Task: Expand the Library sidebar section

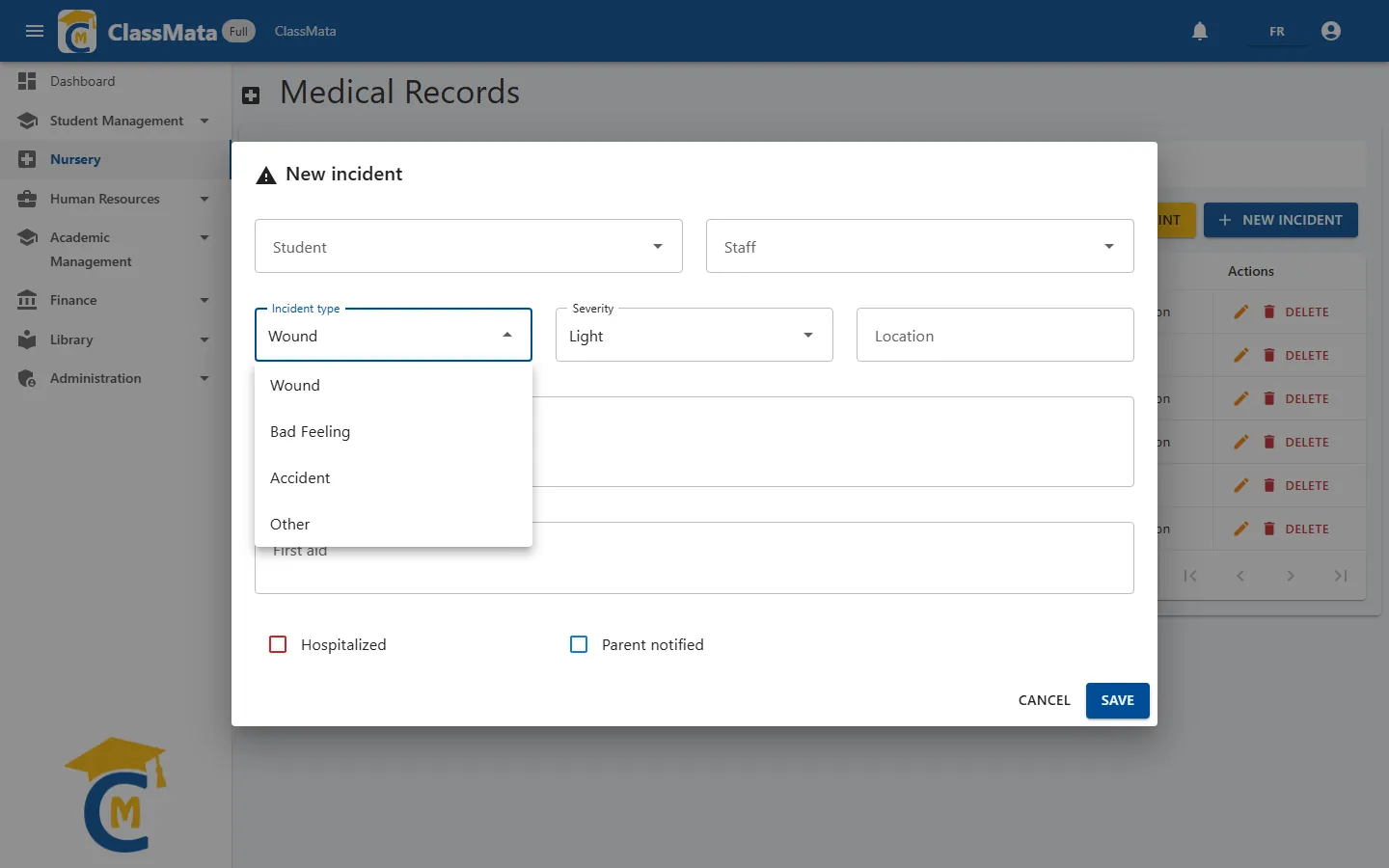Action: click(204, 339)
